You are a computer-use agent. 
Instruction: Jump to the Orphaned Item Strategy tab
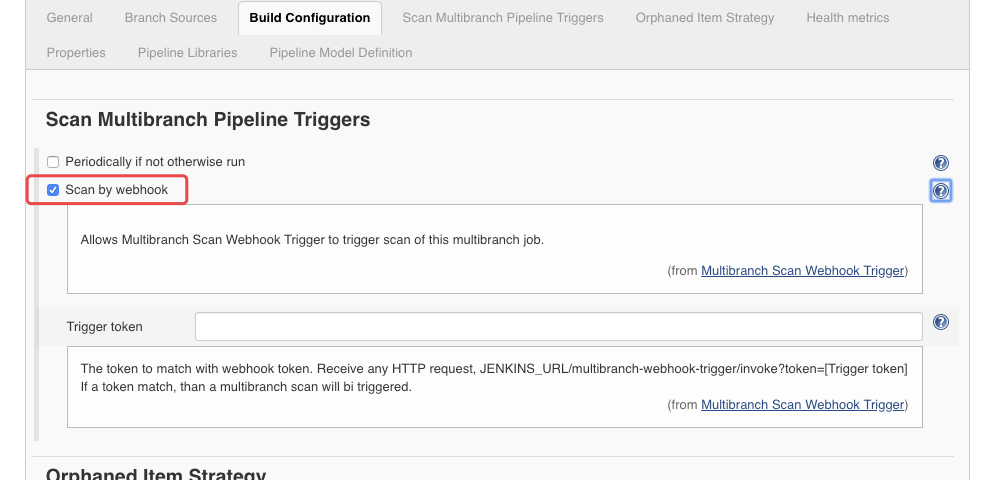point(705,18)
